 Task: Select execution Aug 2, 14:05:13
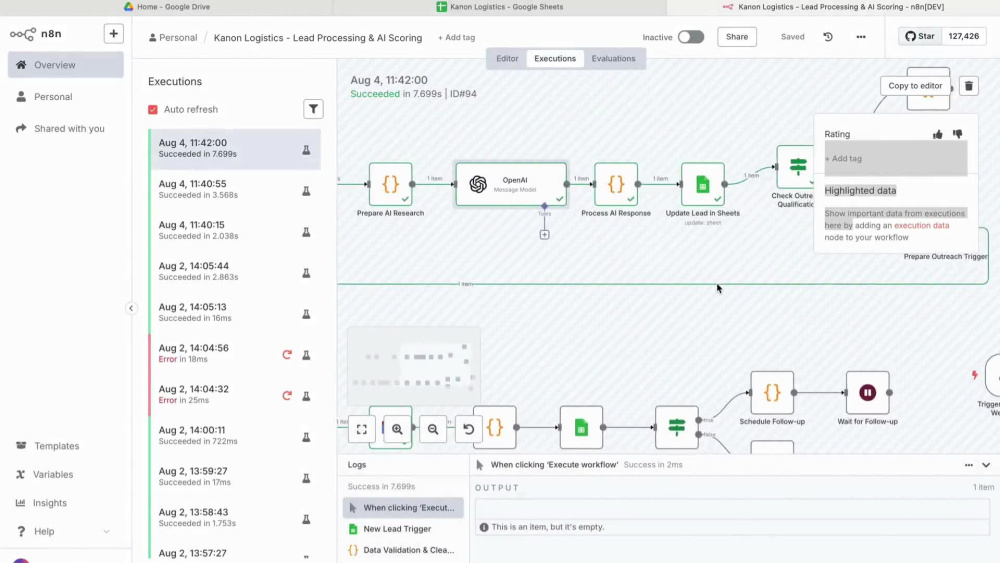point(235,312)
